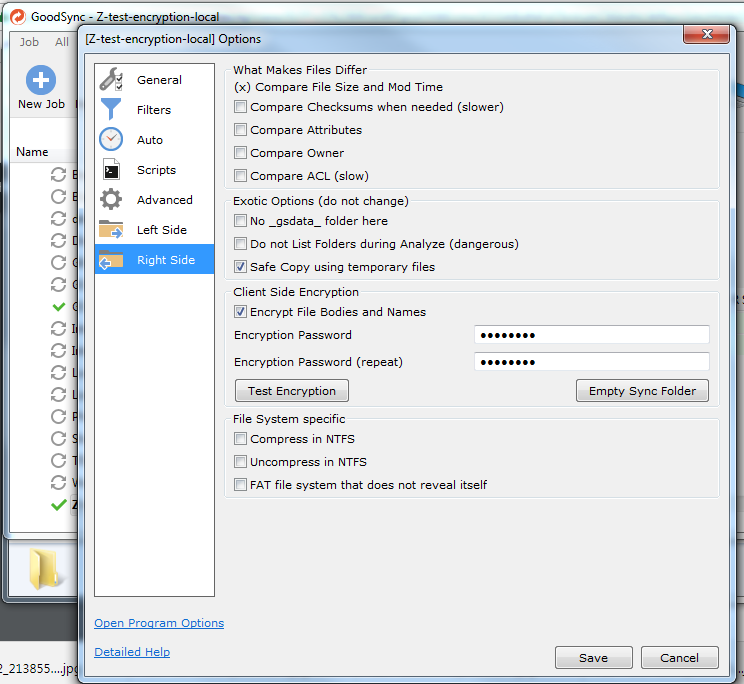Open the General options wrench icon

[111, 79]
